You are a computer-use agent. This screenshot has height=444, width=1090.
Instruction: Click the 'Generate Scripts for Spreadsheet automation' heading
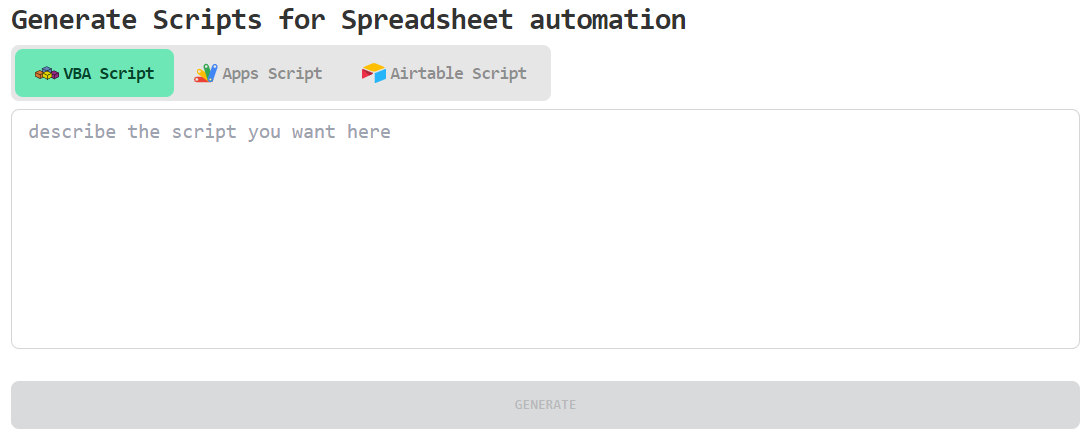tap(348, 19)
